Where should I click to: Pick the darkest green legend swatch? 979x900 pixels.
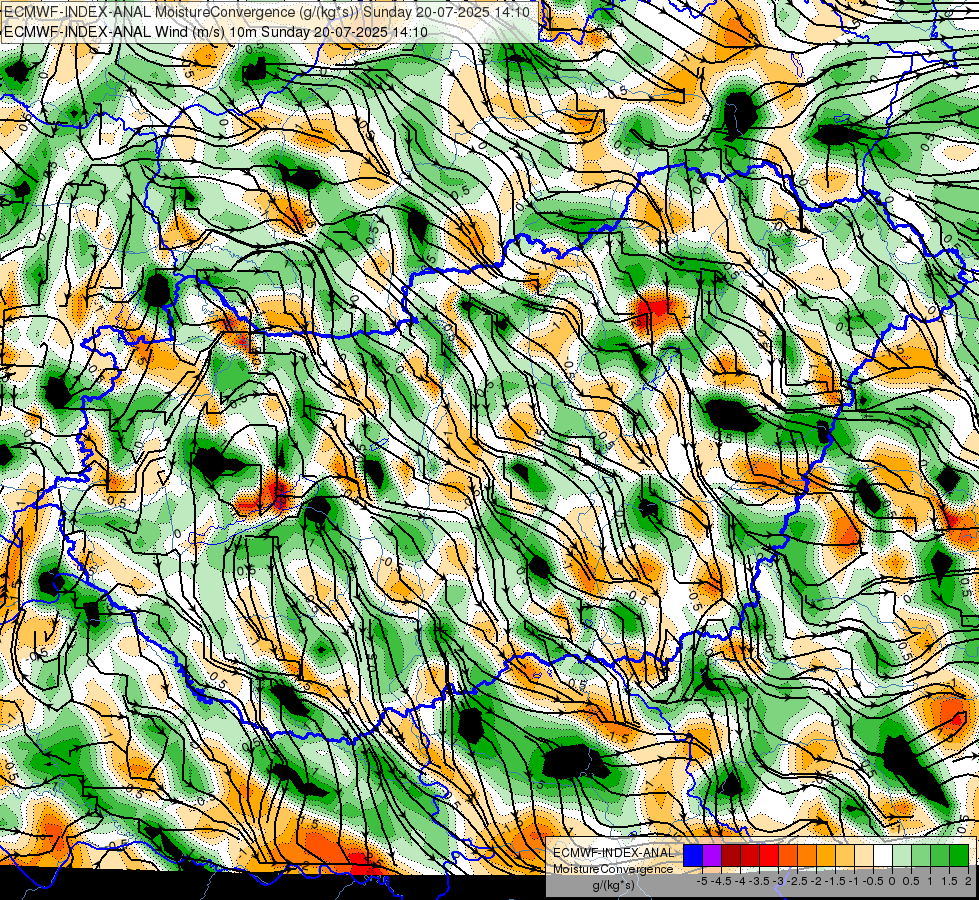pyautogui.click(x=958, y=855)
